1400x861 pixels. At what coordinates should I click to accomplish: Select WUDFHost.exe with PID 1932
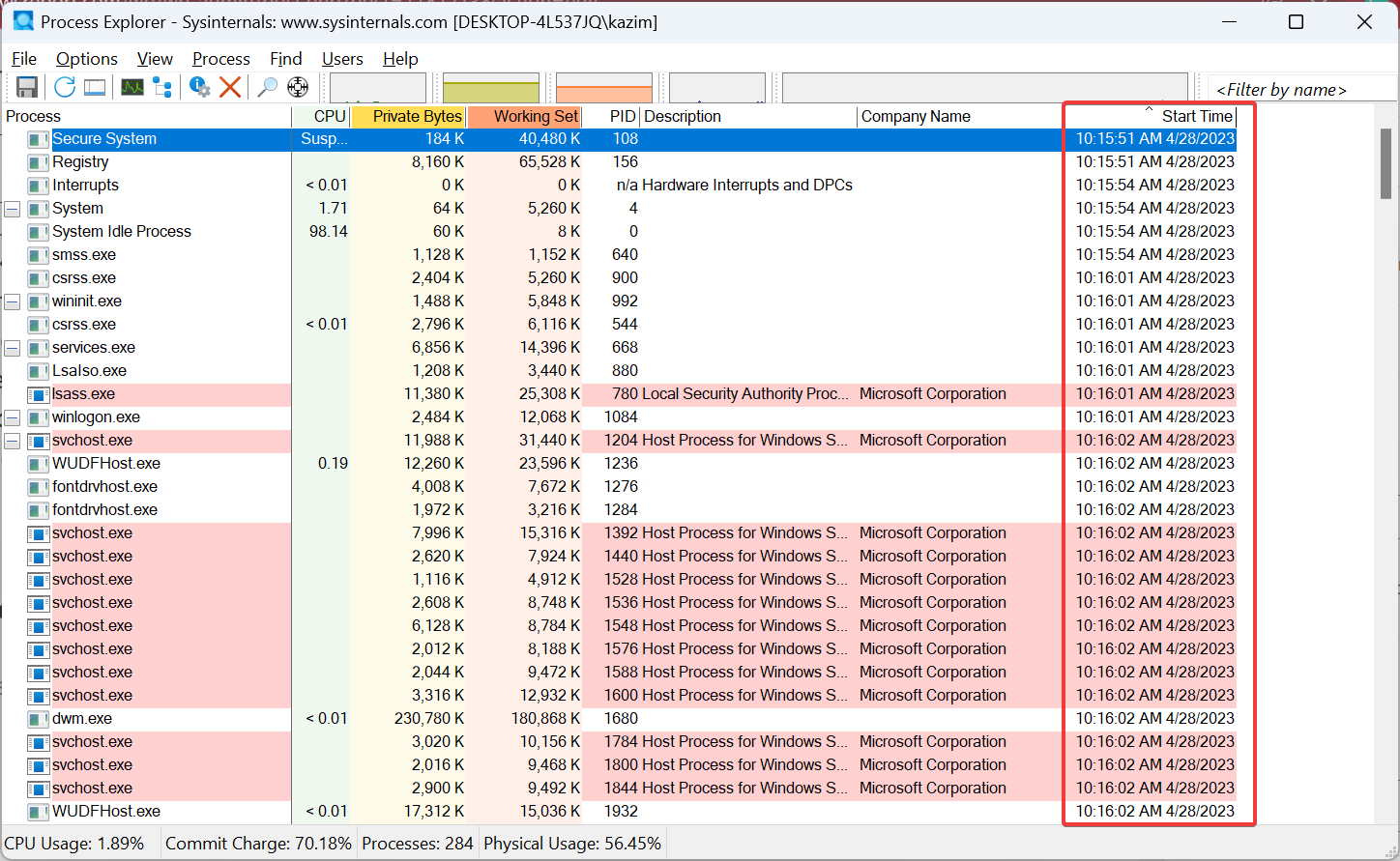pos(106,812)
